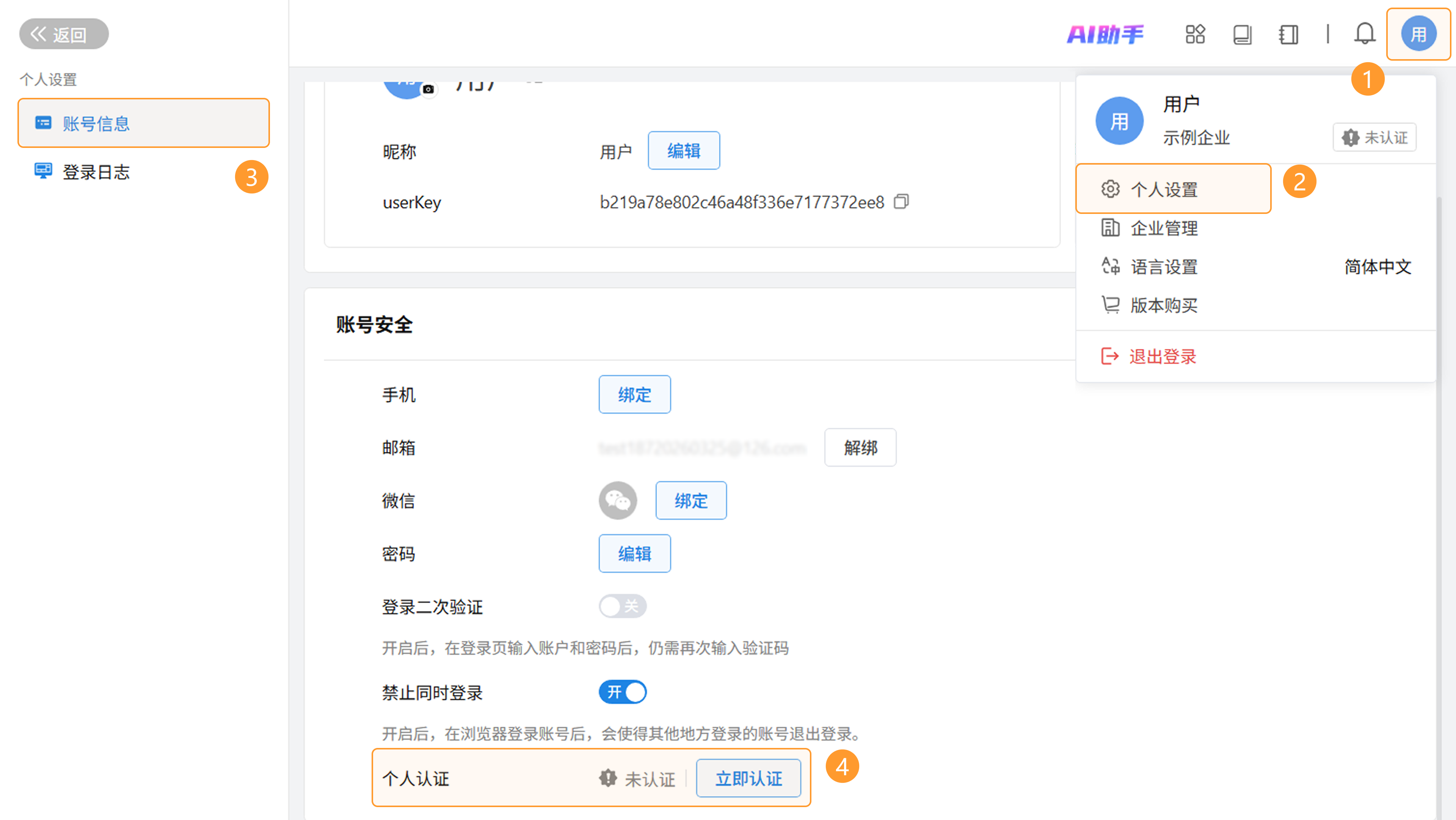Viewport: 1456px width, 820px height.
Task: Click 返回 to go back
Action: pos(63,34)
